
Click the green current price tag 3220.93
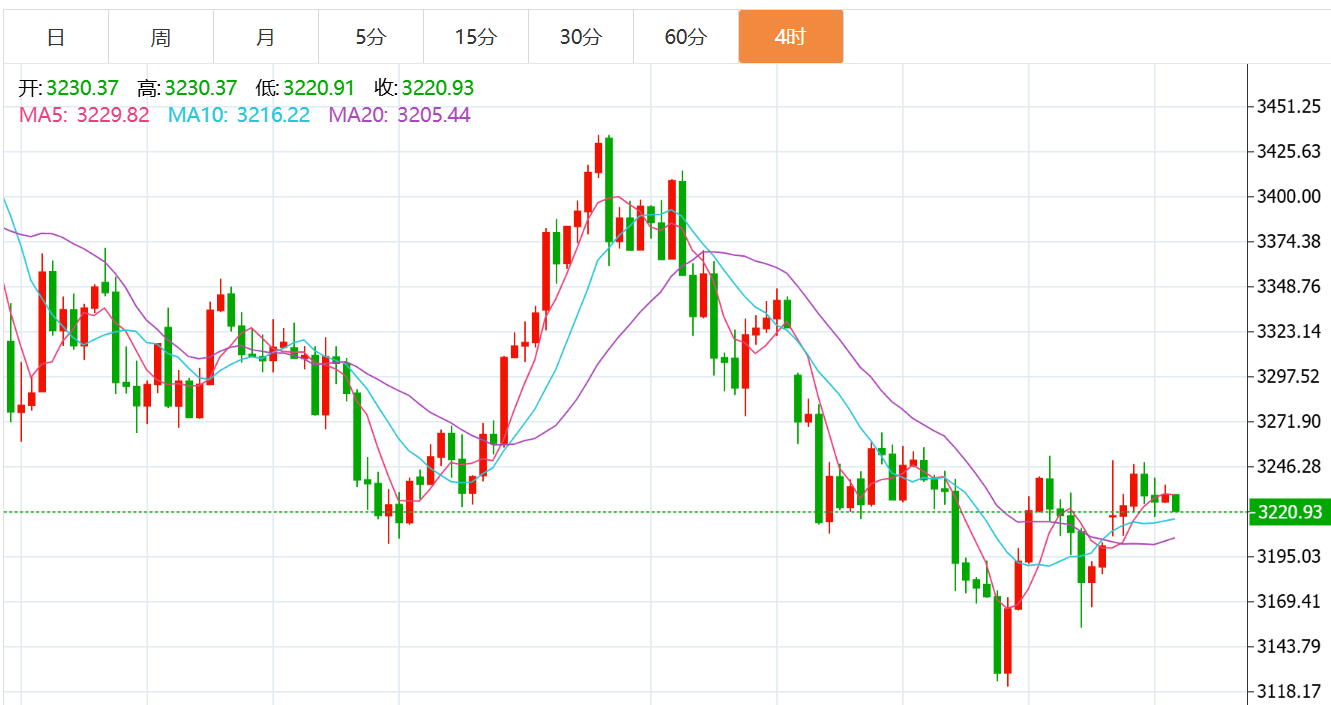click(x=1290, y=512)
